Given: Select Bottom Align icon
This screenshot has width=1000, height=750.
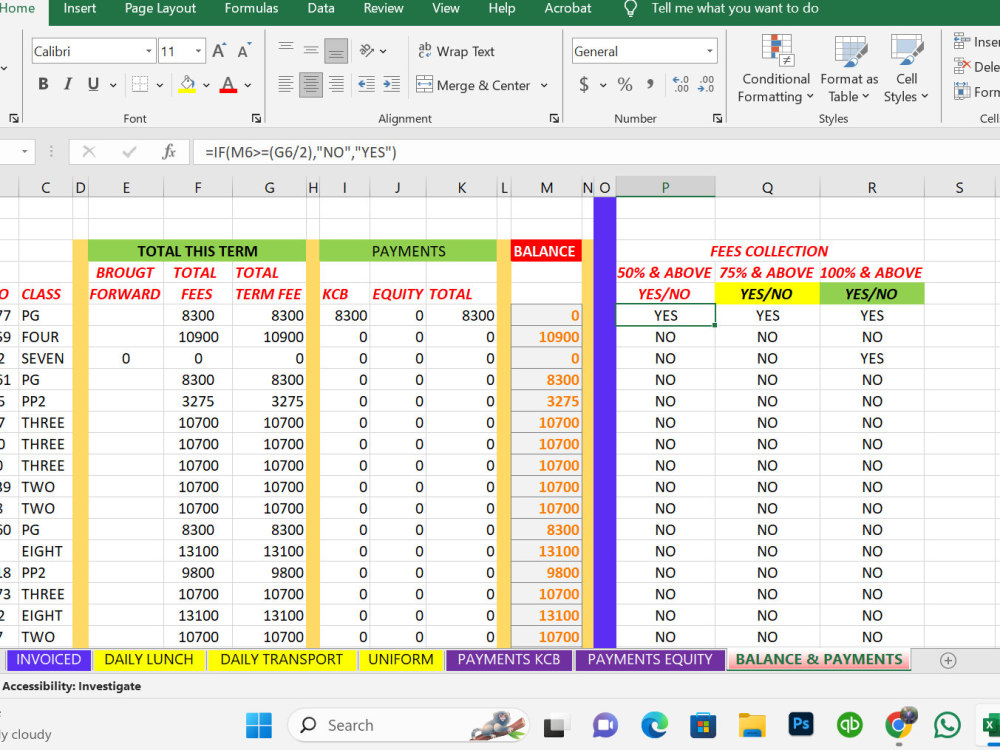Looking at the screenshot, I should (335, 50).
